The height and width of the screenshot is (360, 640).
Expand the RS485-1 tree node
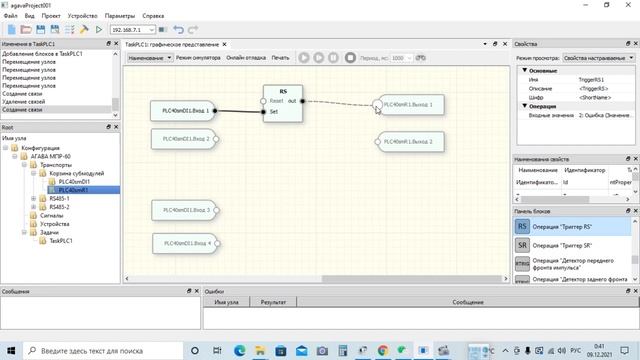[x=34, y=199]
